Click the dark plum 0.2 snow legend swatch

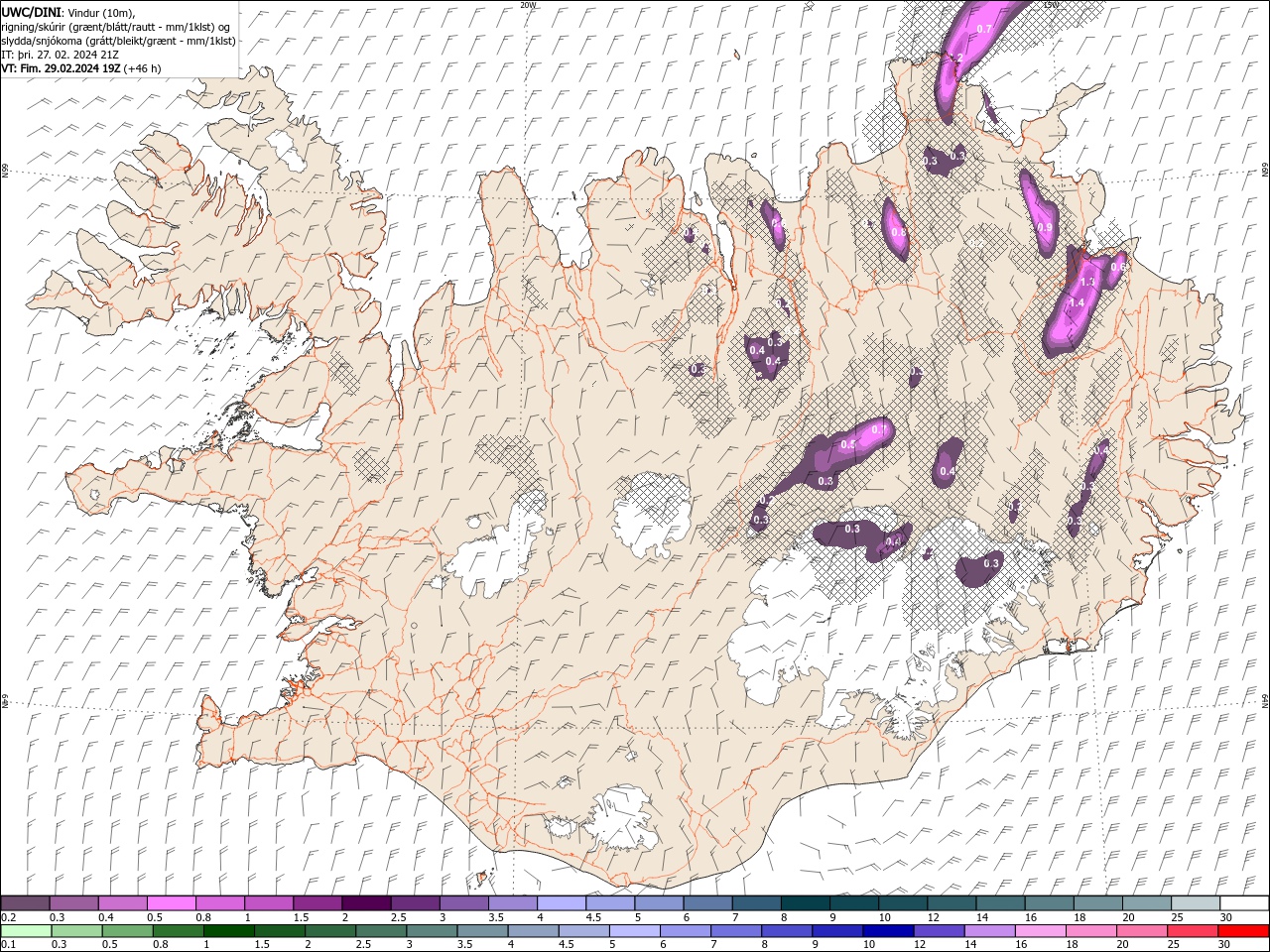click(x=25, y=903)
